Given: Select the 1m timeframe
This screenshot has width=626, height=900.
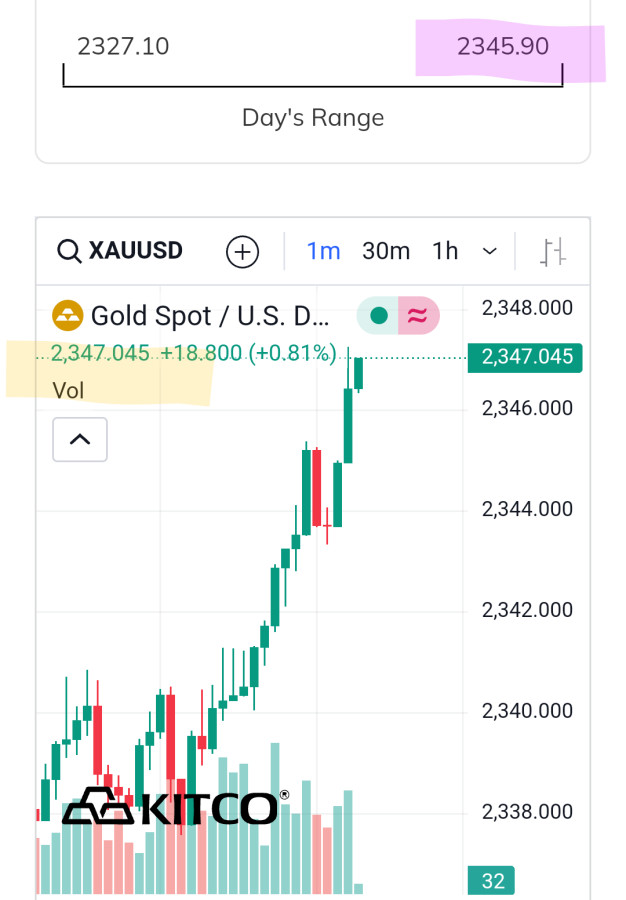Looking at the screenshot, I should coord(323,251).
